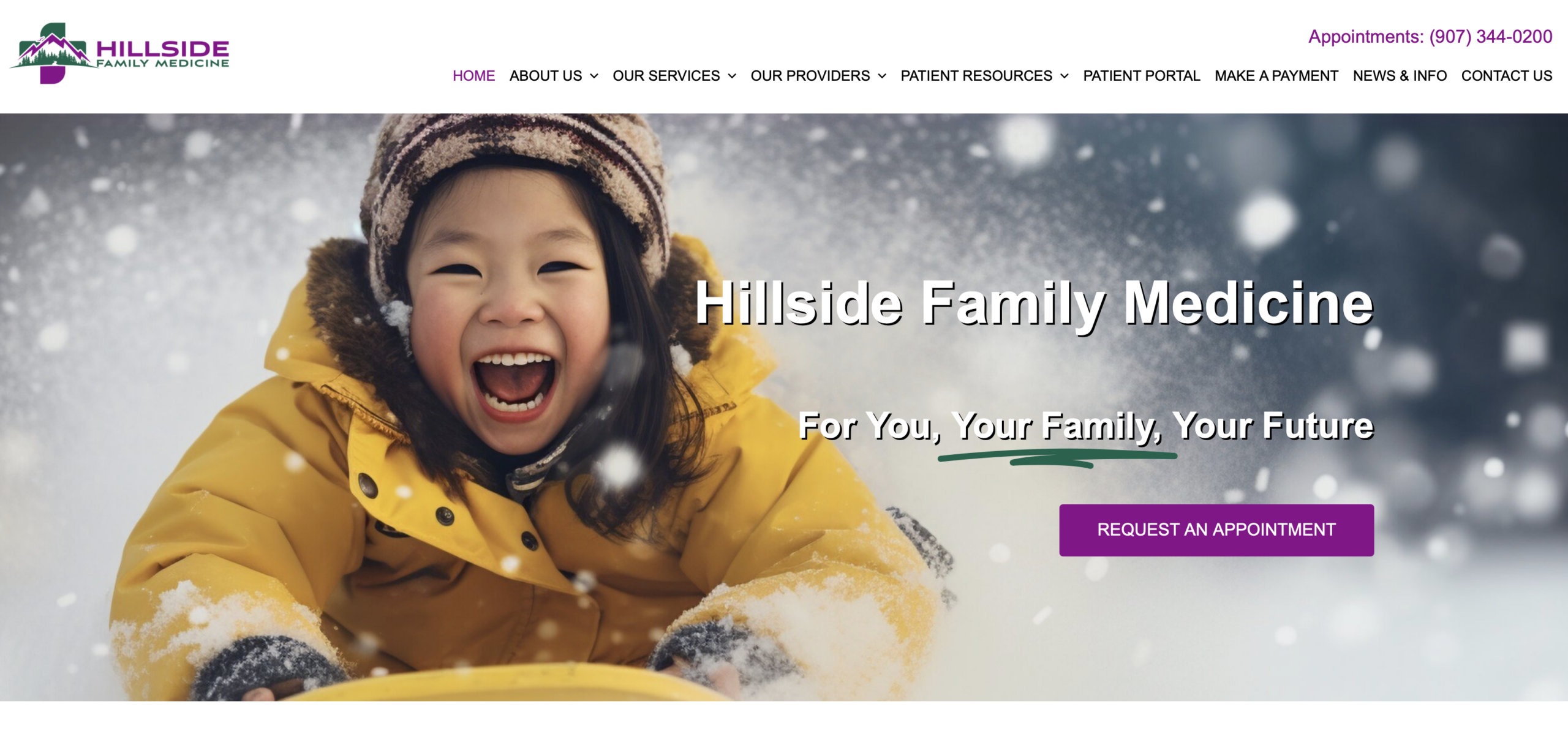Click the chevron next to About Us
The image size is (1568, 753).
594,76
